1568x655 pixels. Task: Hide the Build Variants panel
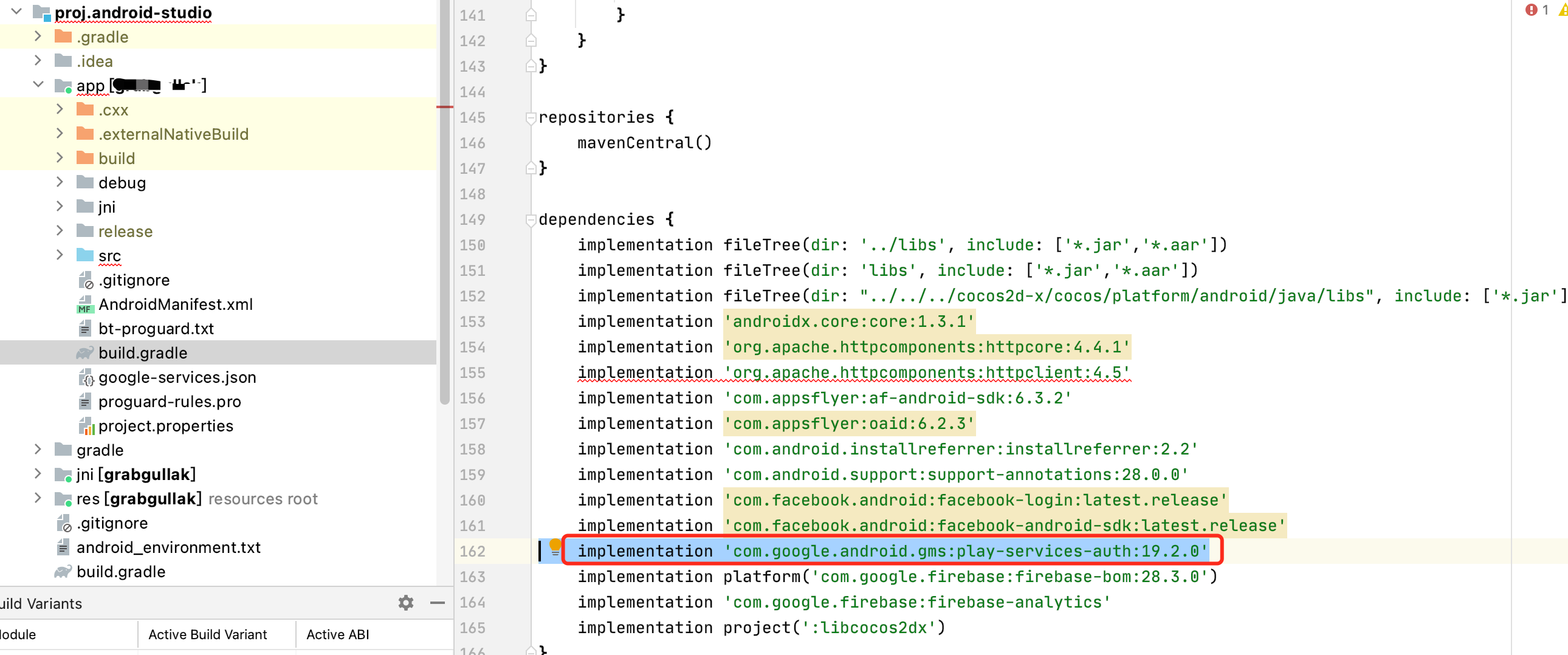click(437, 603)
